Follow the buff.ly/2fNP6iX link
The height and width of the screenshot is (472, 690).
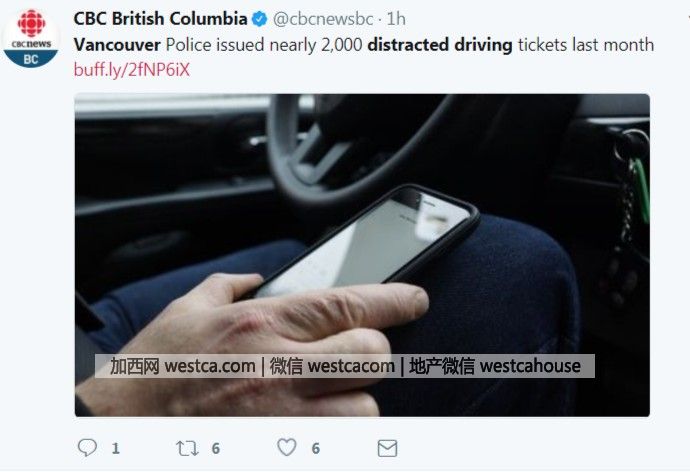(x=132, y=70)
